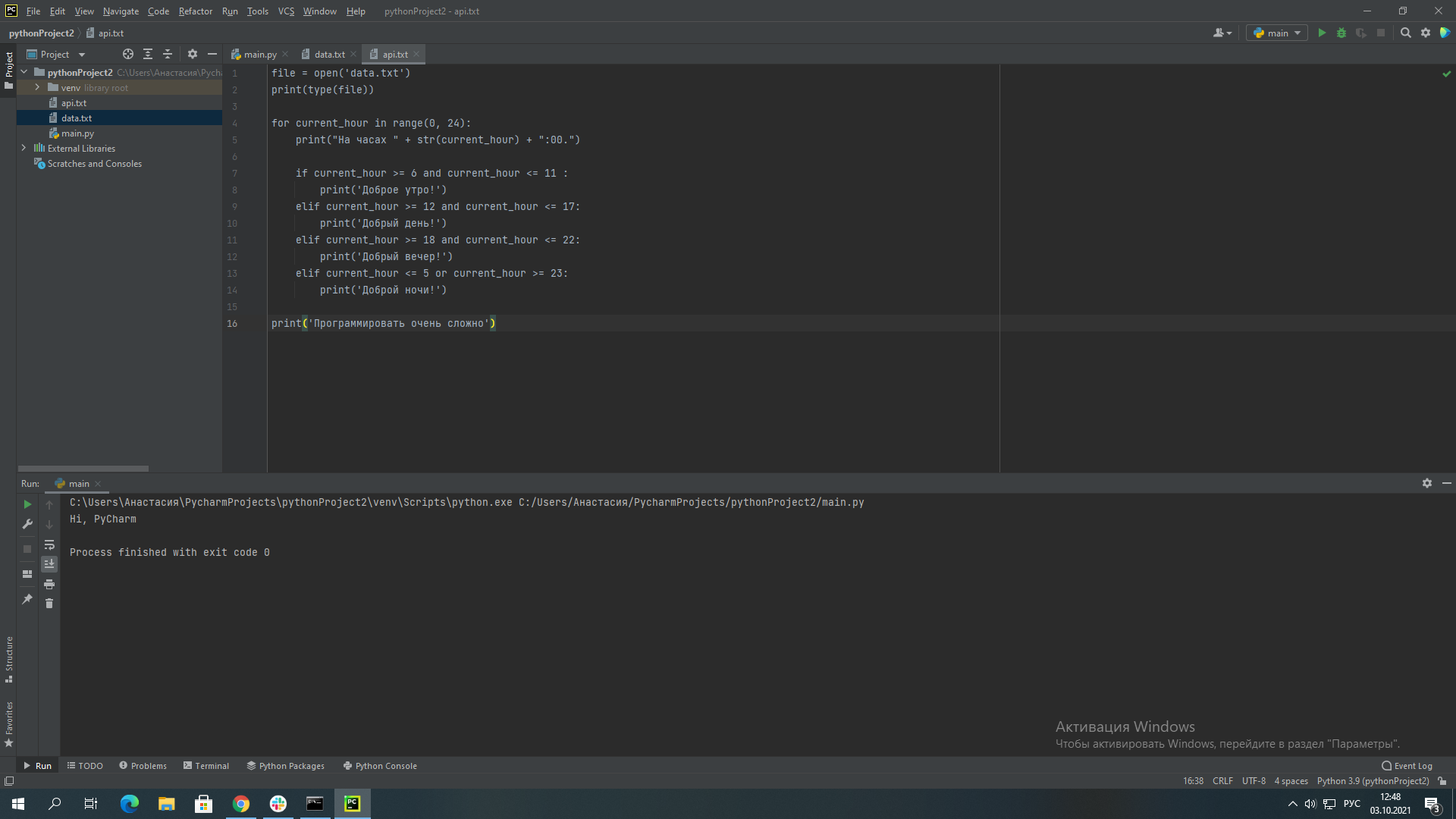Click the JetBrains Toolbox shield icon

[1445, 33]
